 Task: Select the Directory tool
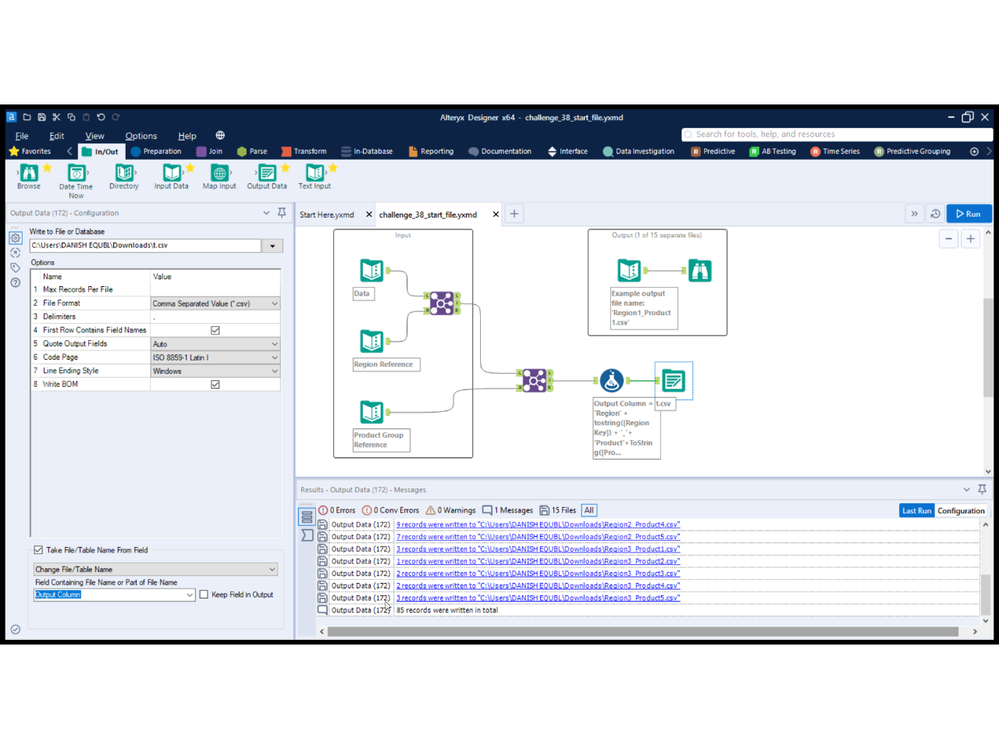(x=124, y=176)
